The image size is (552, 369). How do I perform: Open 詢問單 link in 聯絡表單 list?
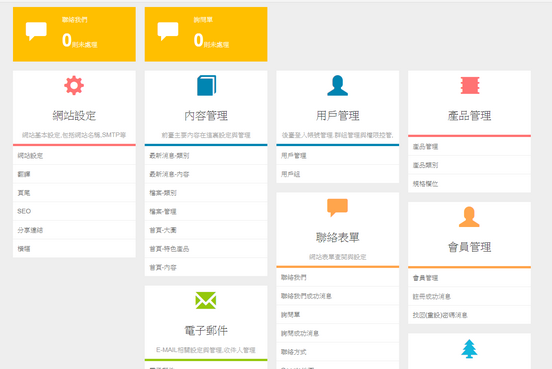click(x=290, y=315)
